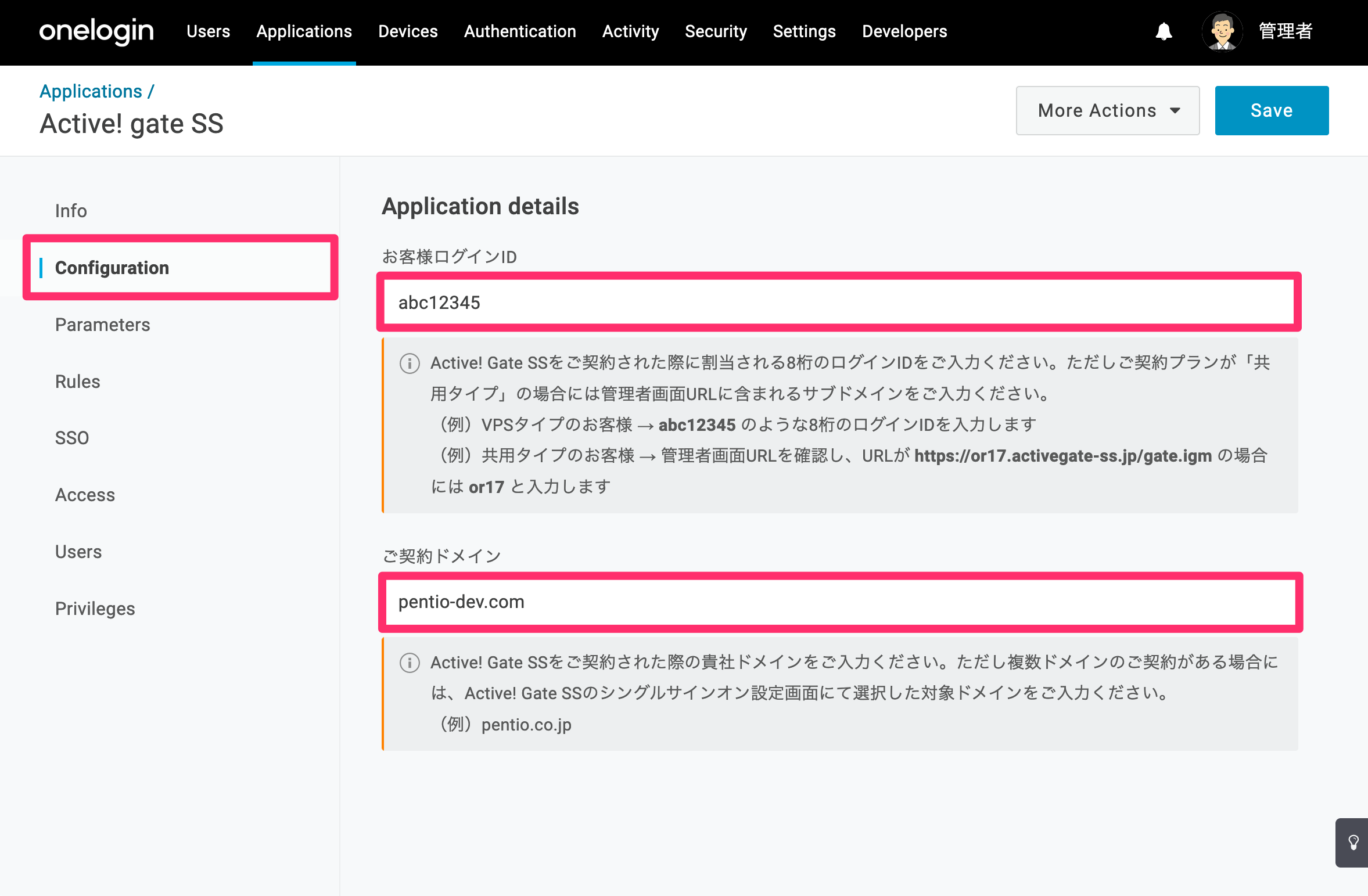Click the admin user avatar
Viewport: 1368px width, 896px height.
(x=1222, y=31)
